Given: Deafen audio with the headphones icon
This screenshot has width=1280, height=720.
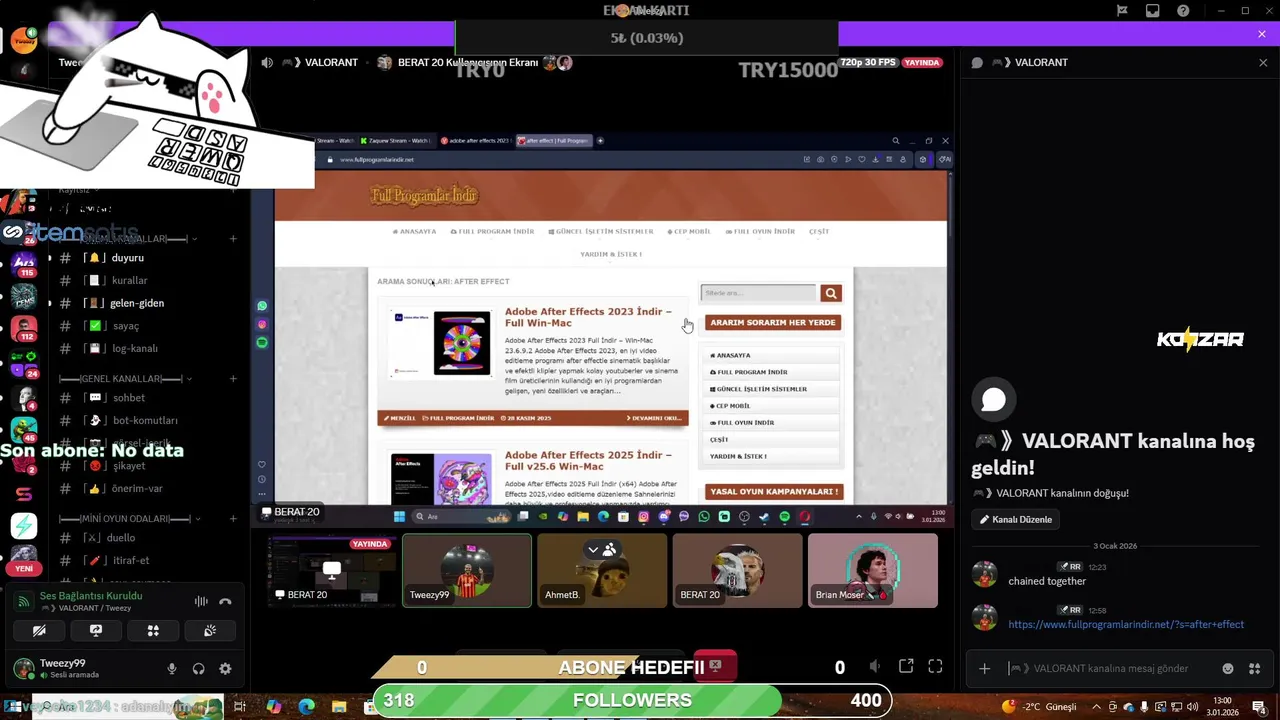Looking at the screenshot, I should (198, 669).
